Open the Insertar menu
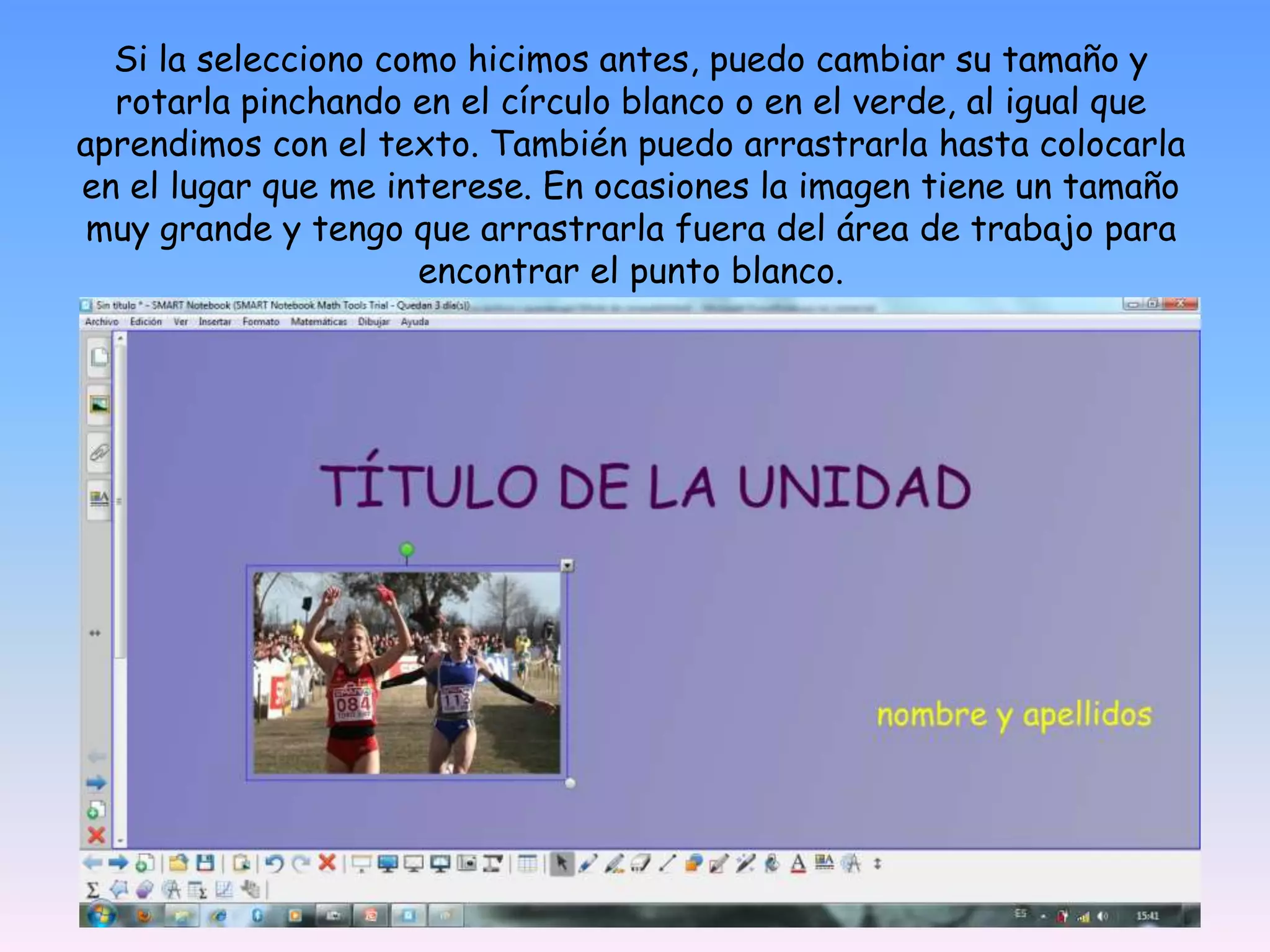This screenshot has height=952, width=1270. pos(215,322)
